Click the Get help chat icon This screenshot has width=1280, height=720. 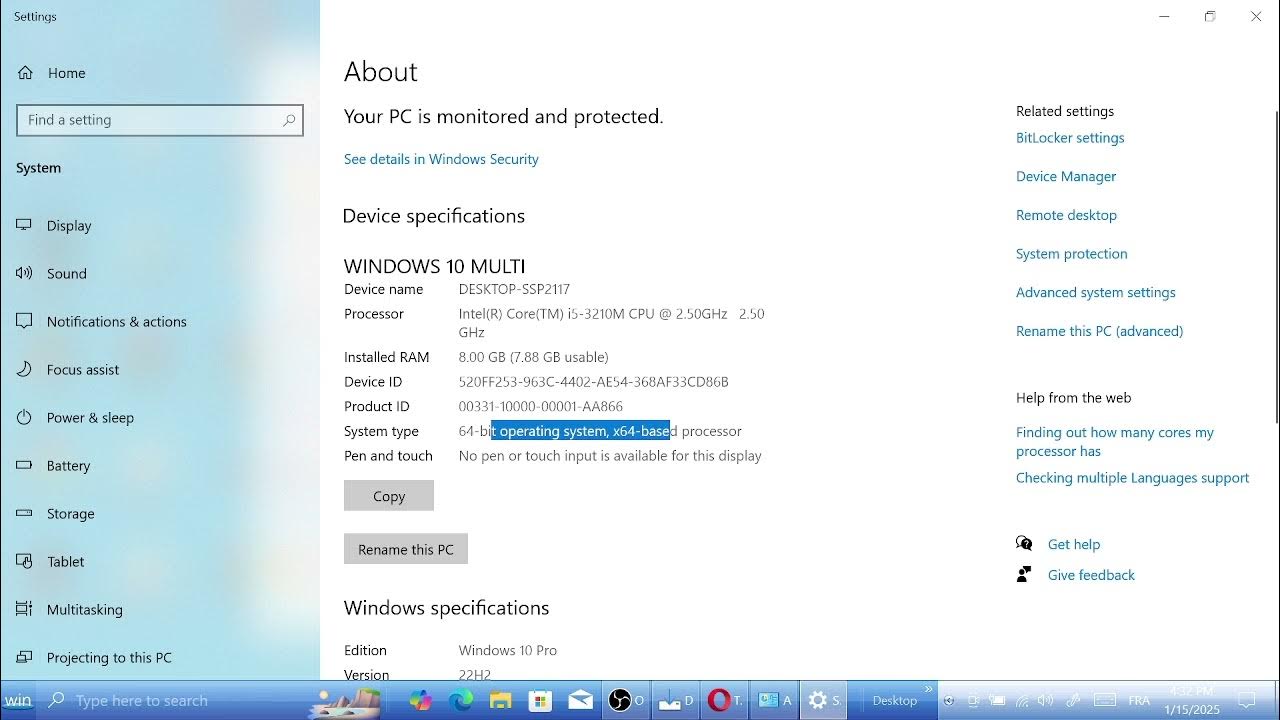click(1024, 544)
